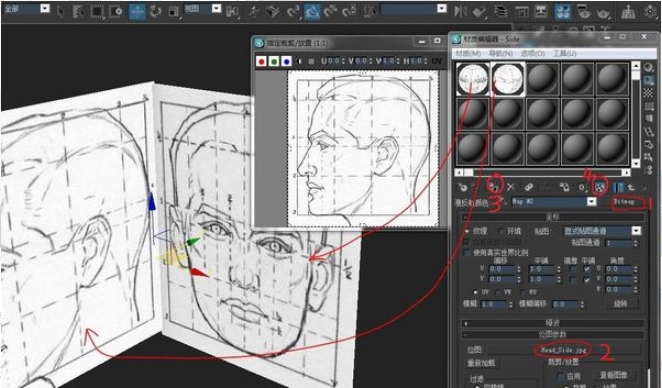Click the Align tool in main toolbar

tap(479, 11)
